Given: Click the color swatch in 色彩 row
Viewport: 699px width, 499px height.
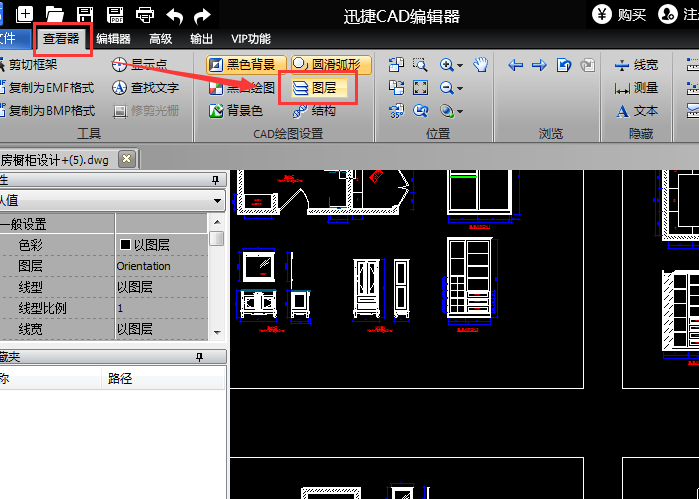Looking at the screenshot, I should (125, 244).
